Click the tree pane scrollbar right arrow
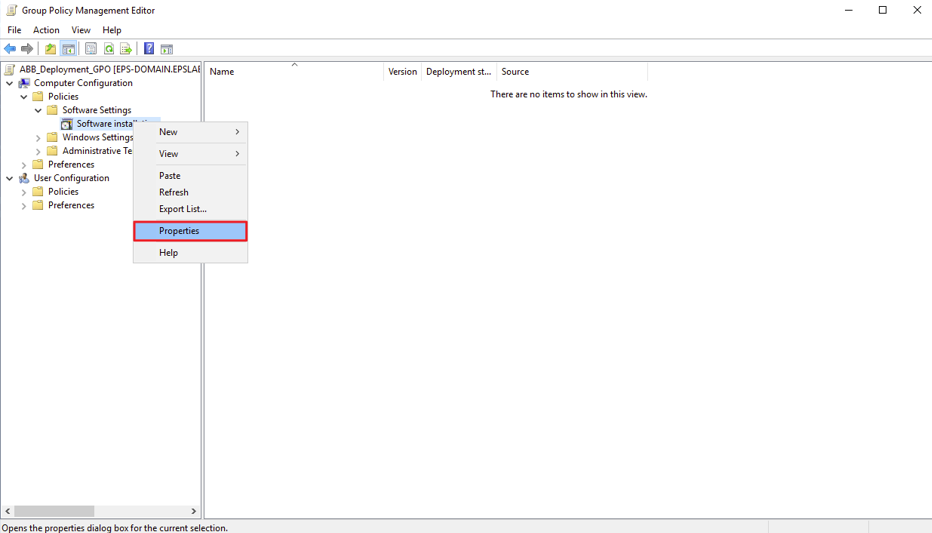Viewport: 932px width, 533px height. [x=194, y=511]
